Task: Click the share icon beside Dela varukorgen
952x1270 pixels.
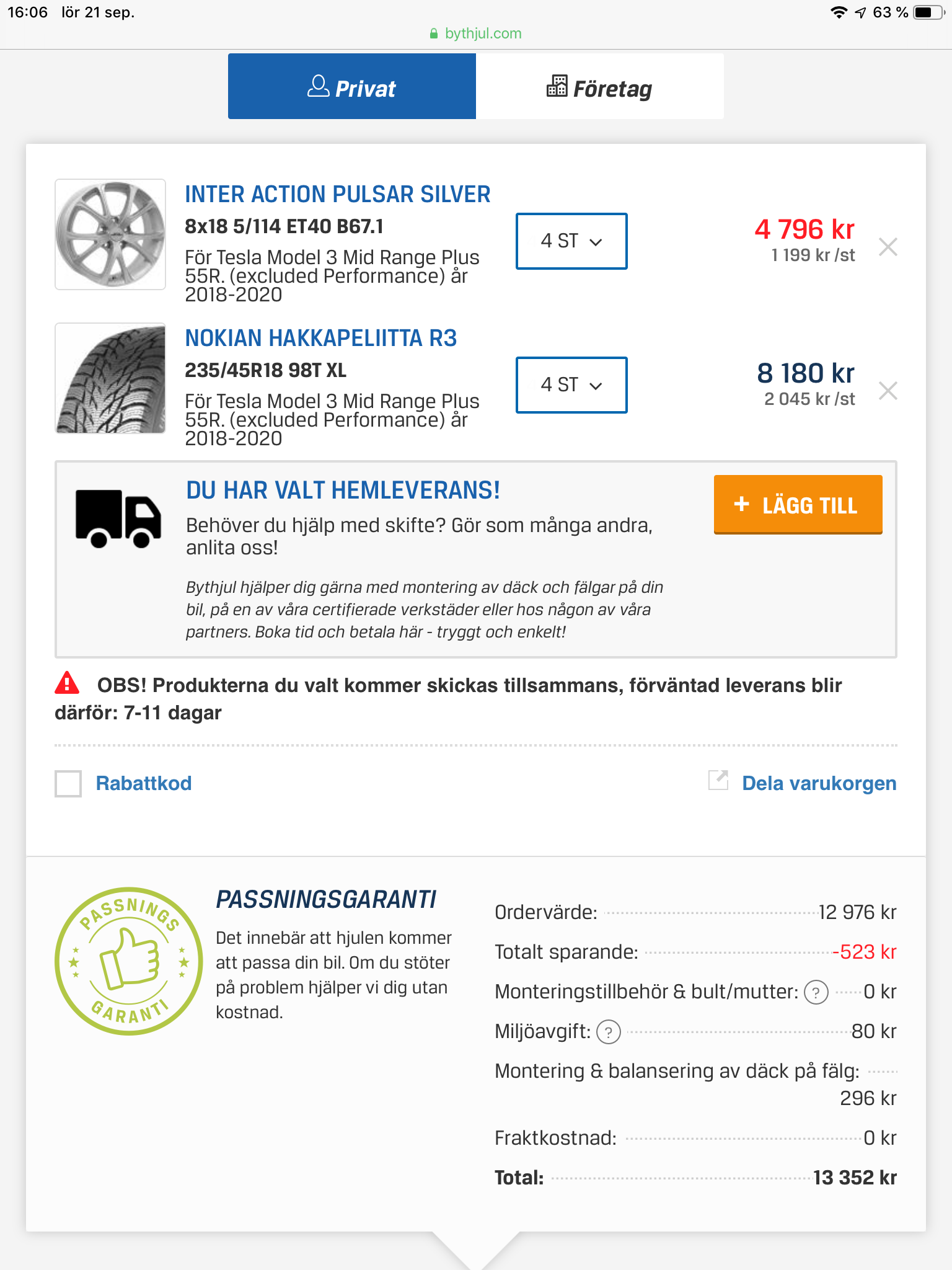Action: click(718, 781)
